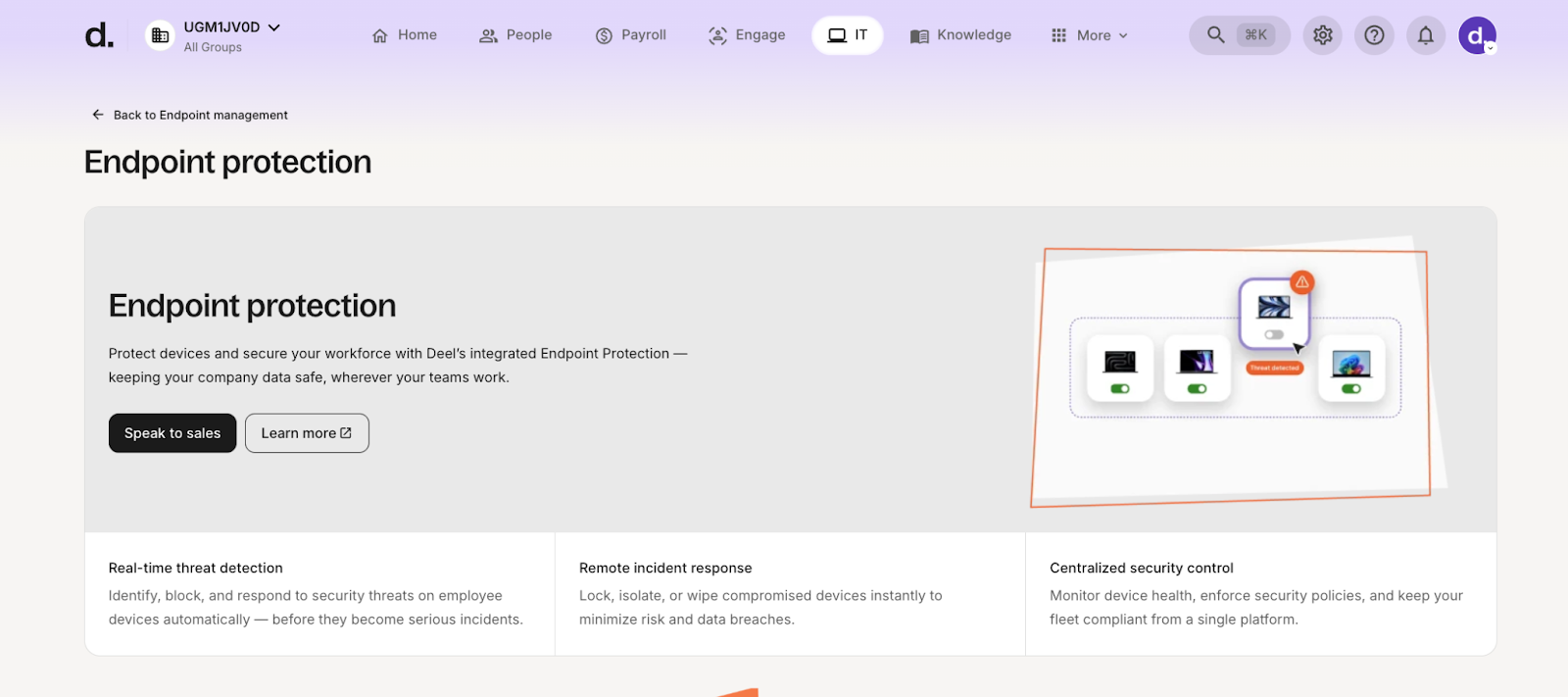Show notifications with the bell icon

[1426, 35]
